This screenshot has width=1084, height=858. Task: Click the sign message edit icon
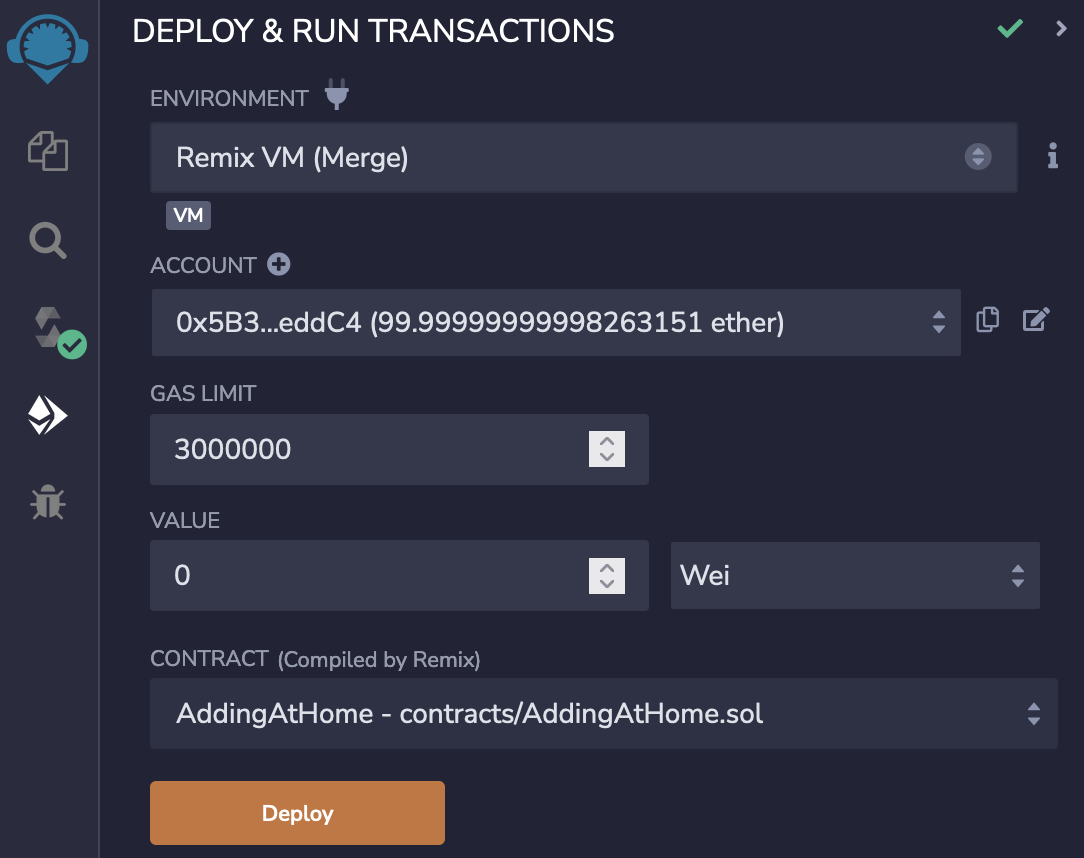1036,320
